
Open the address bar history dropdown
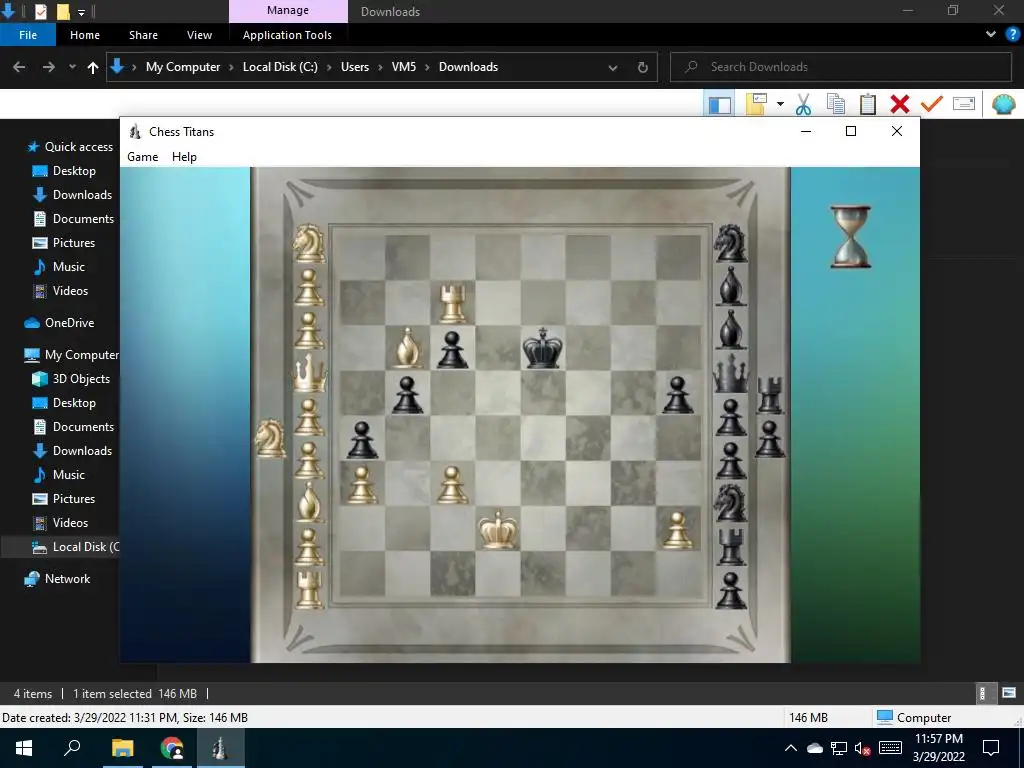click(613, 67)
